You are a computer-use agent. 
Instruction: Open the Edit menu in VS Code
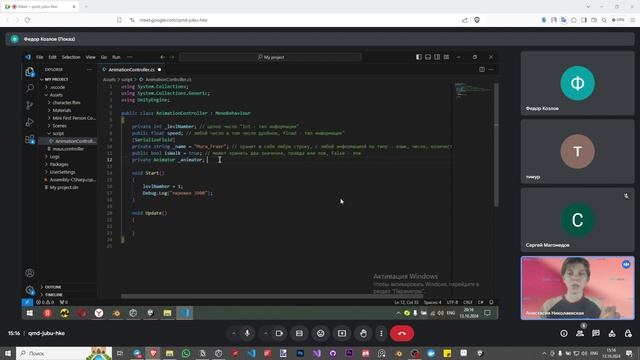click(52, 57)
